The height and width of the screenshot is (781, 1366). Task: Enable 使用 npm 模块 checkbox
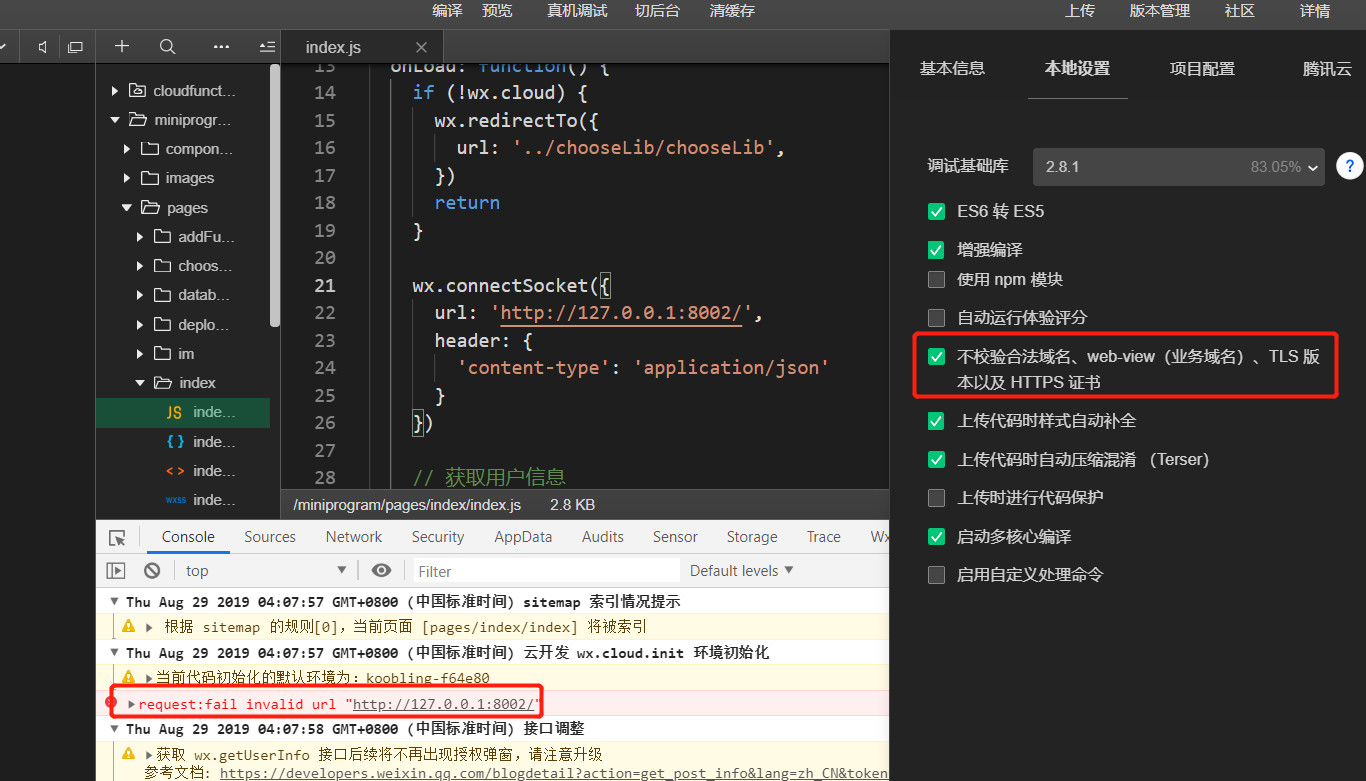point(936,279)
